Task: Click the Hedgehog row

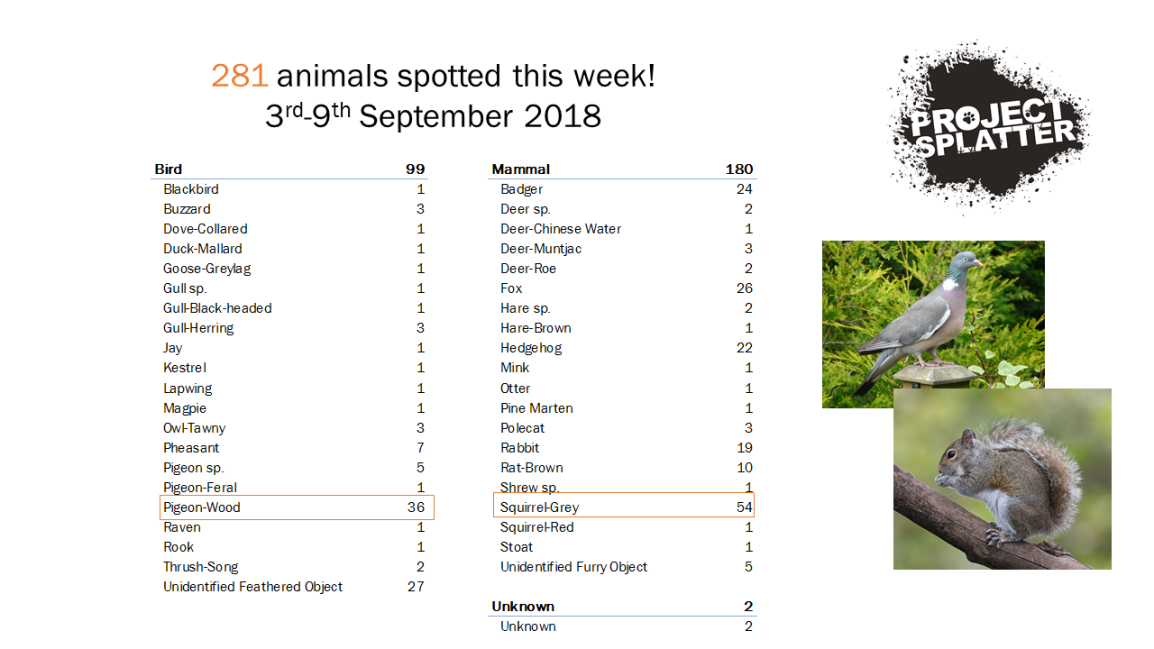Action: click(x=531, y=348)
